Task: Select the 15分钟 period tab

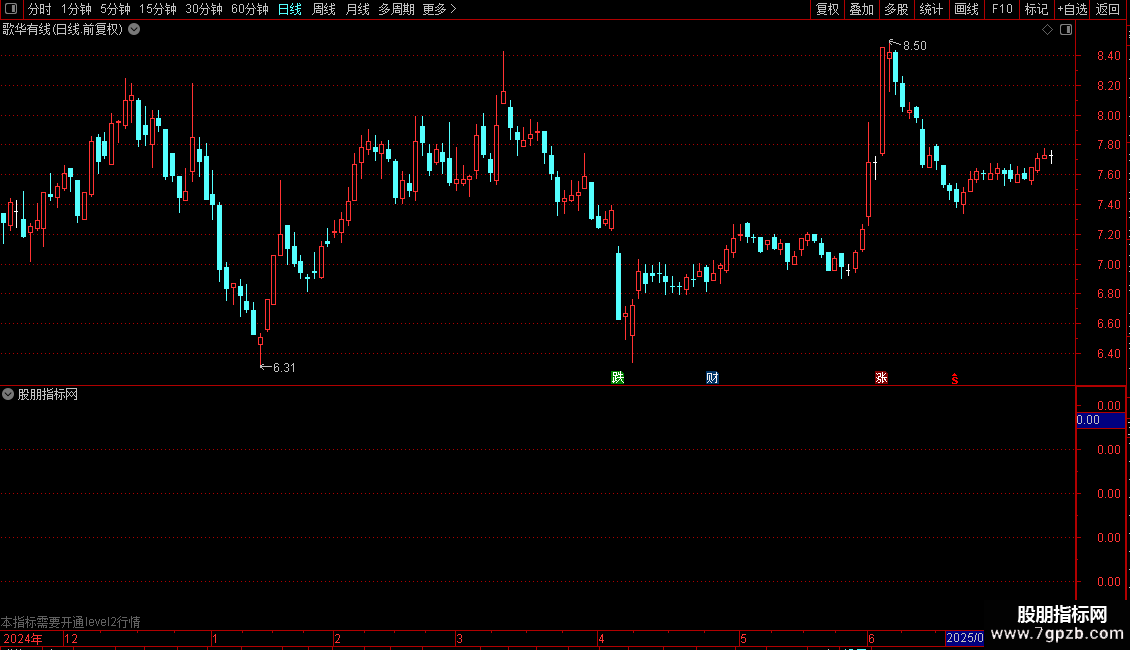Action: pyautogui.click(x=158, y=9)
